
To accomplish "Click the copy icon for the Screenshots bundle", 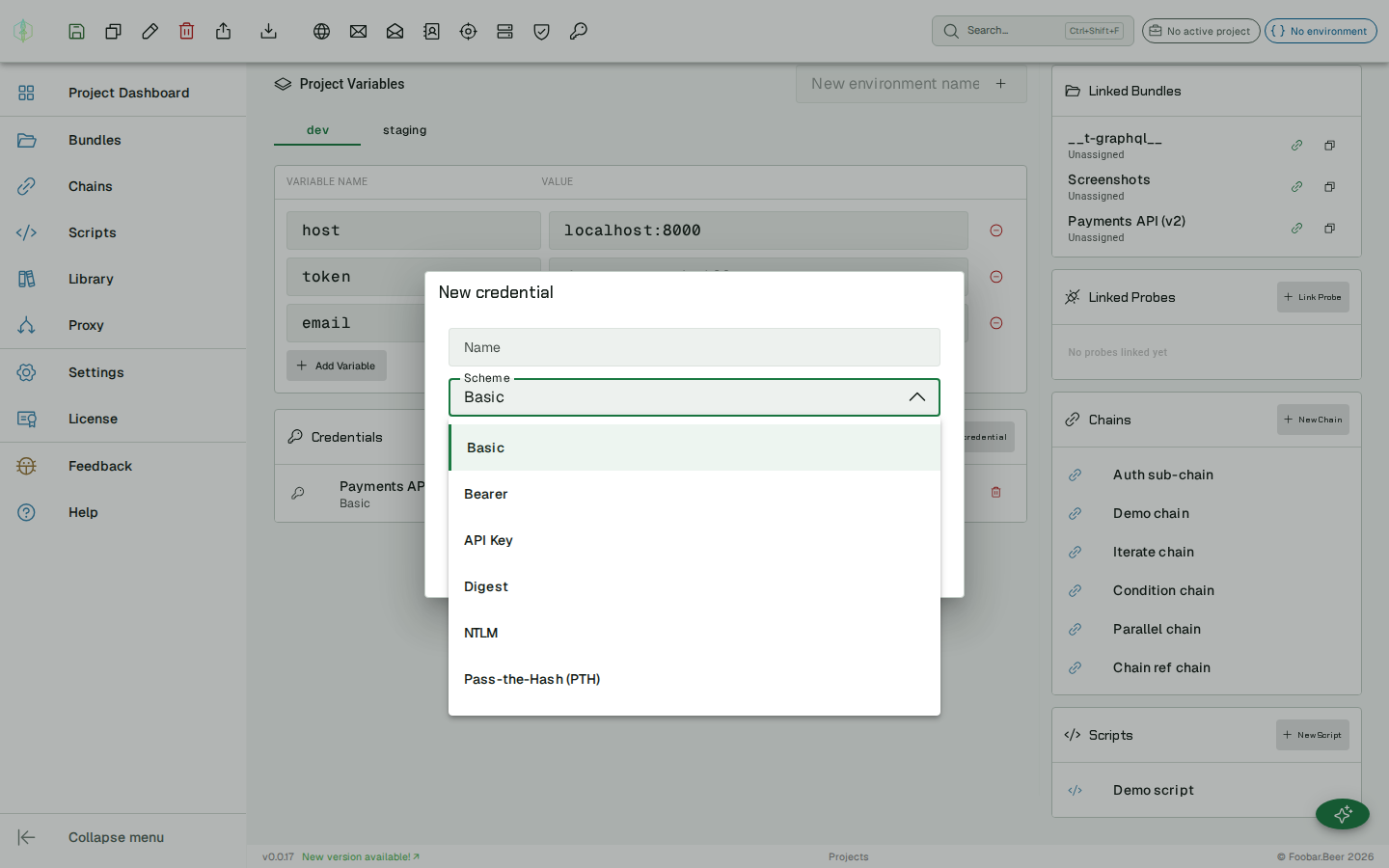I will click(1330, 187).
